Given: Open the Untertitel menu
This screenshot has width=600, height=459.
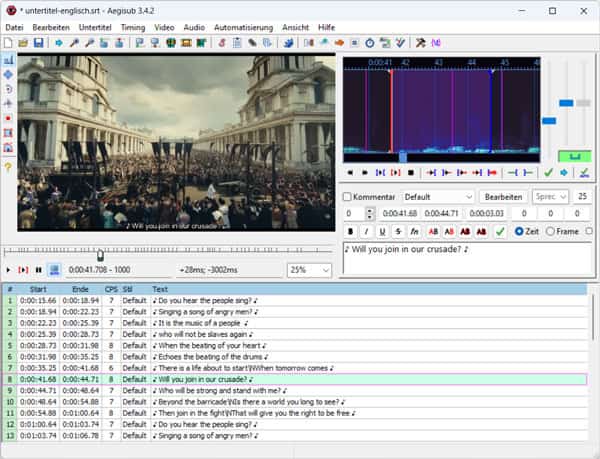Looking at the screenshot, I should 95,27.
